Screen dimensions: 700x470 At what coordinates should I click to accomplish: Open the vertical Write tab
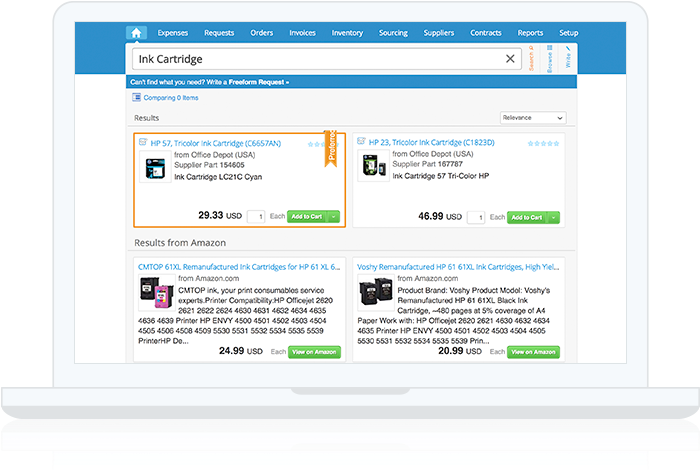(x=568, y=57)
